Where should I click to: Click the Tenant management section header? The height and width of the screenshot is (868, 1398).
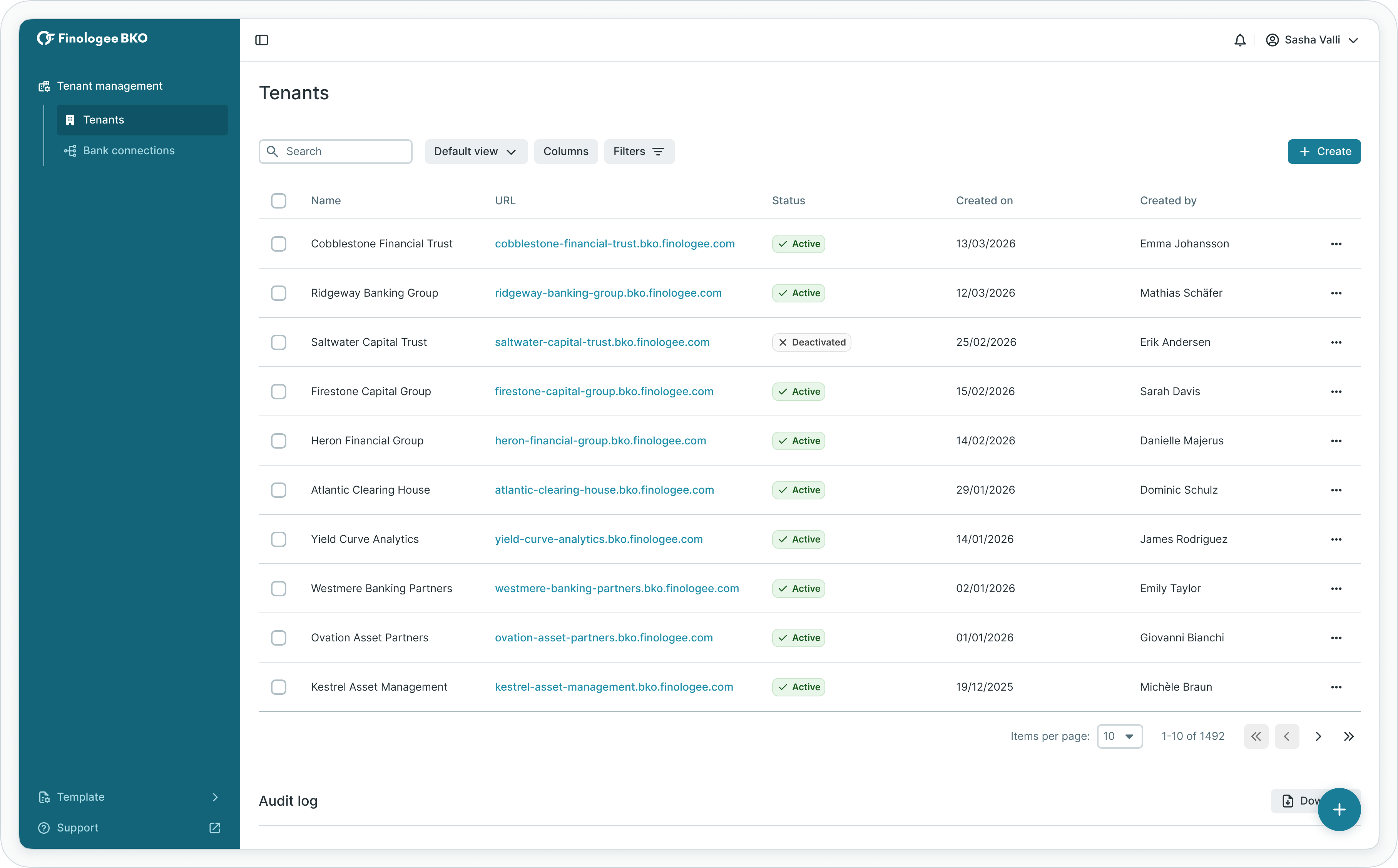point(100,86)
